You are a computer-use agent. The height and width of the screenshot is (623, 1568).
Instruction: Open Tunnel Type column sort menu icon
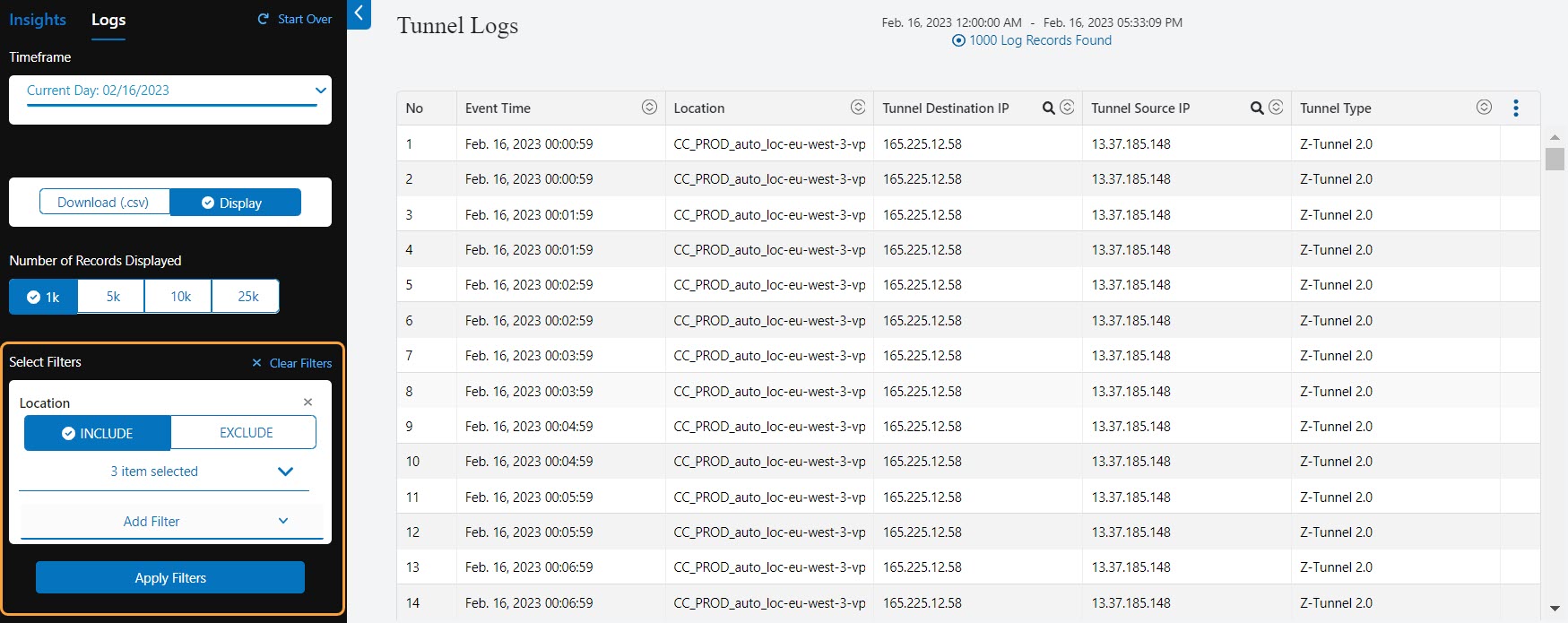pyautogui.click(x=1484, y=108)
